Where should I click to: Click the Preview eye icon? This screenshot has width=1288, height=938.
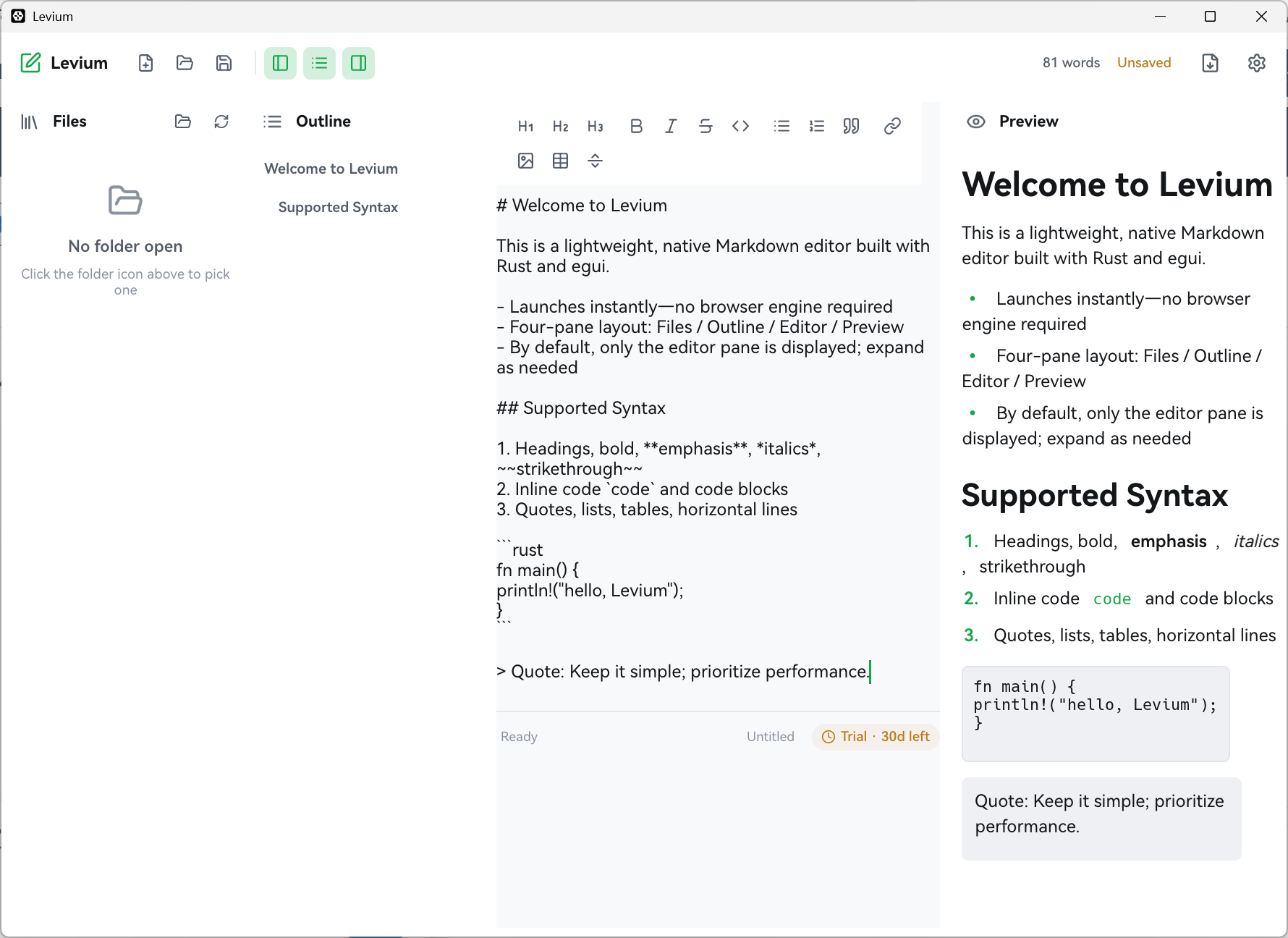[x=976, y=122]
